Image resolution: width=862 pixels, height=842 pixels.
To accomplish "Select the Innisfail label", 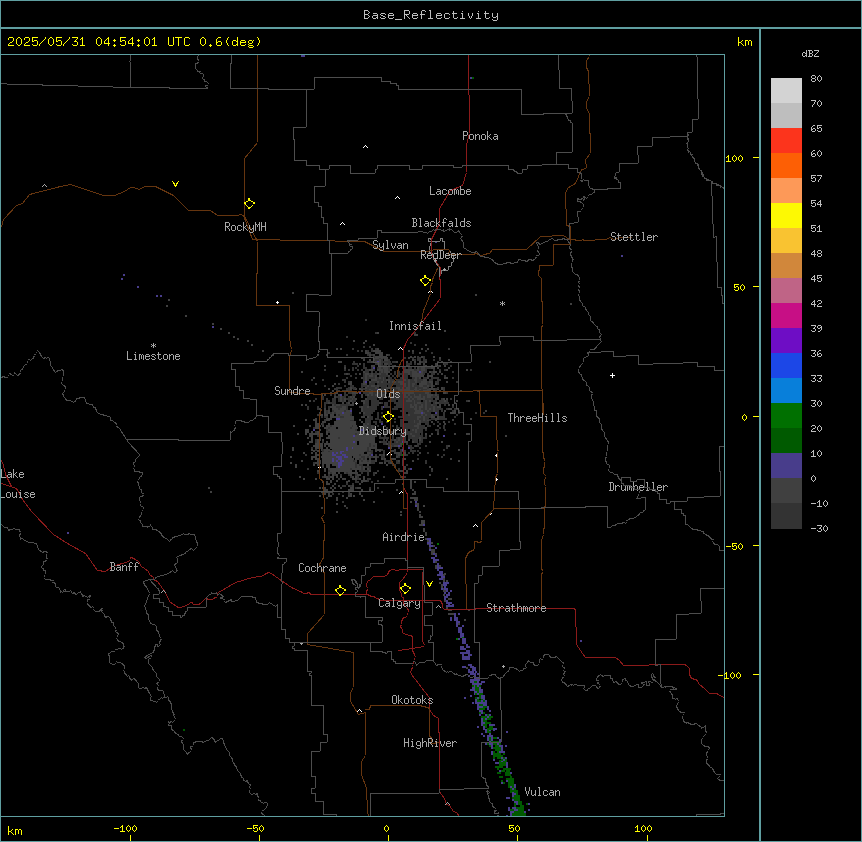I will tap(415, 326).
